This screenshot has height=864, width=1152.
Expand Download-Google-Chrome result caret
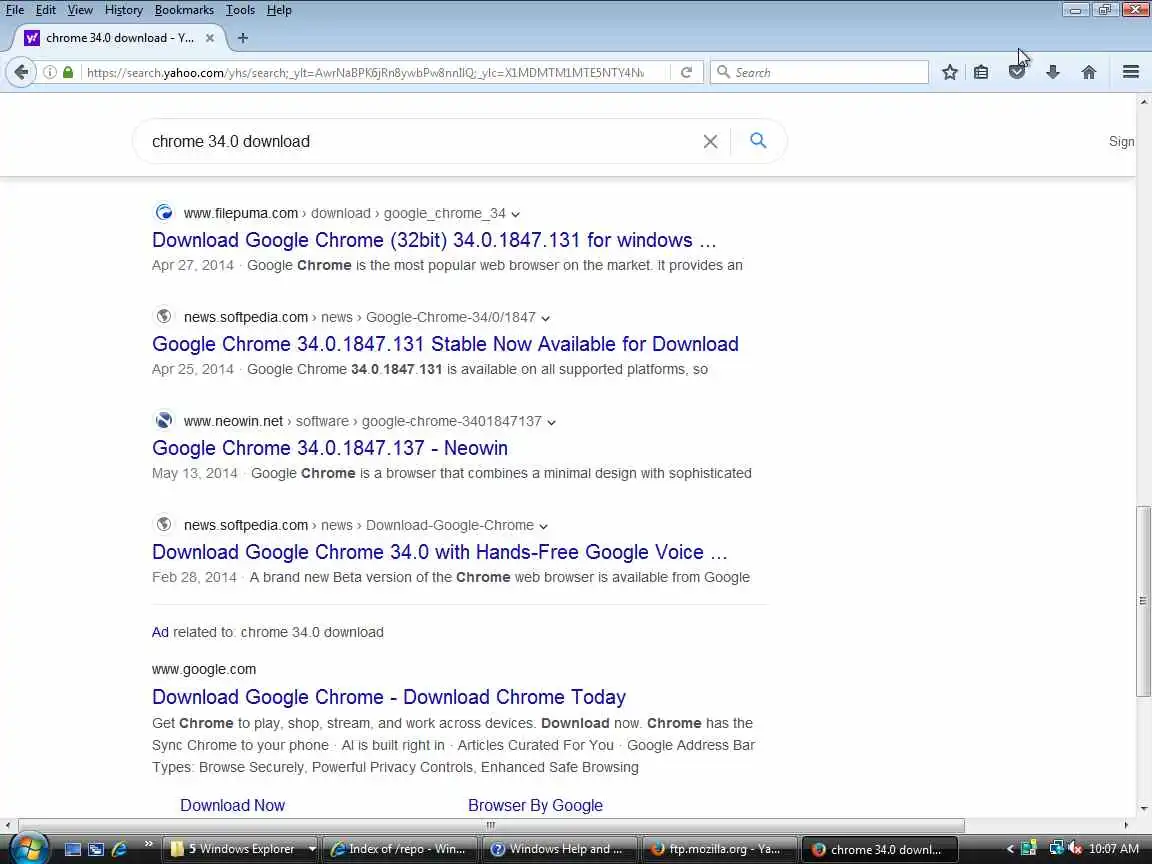[x=544, y=526]
